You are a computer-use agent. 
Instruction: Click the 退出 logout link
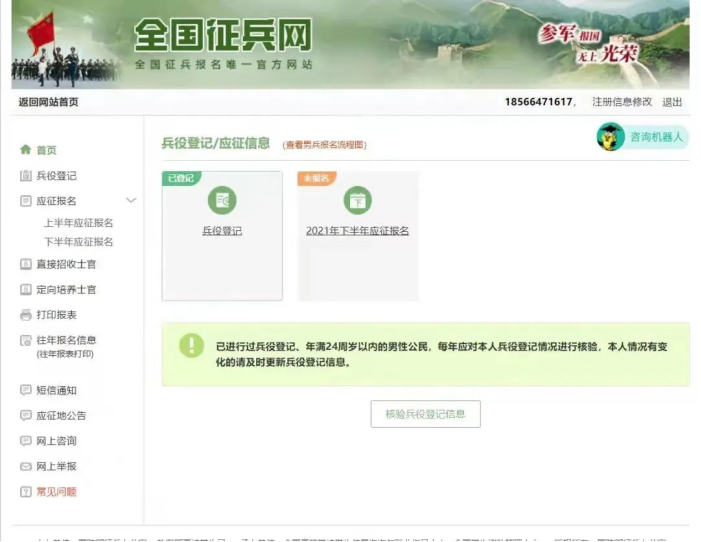click(x=672, y=102)
